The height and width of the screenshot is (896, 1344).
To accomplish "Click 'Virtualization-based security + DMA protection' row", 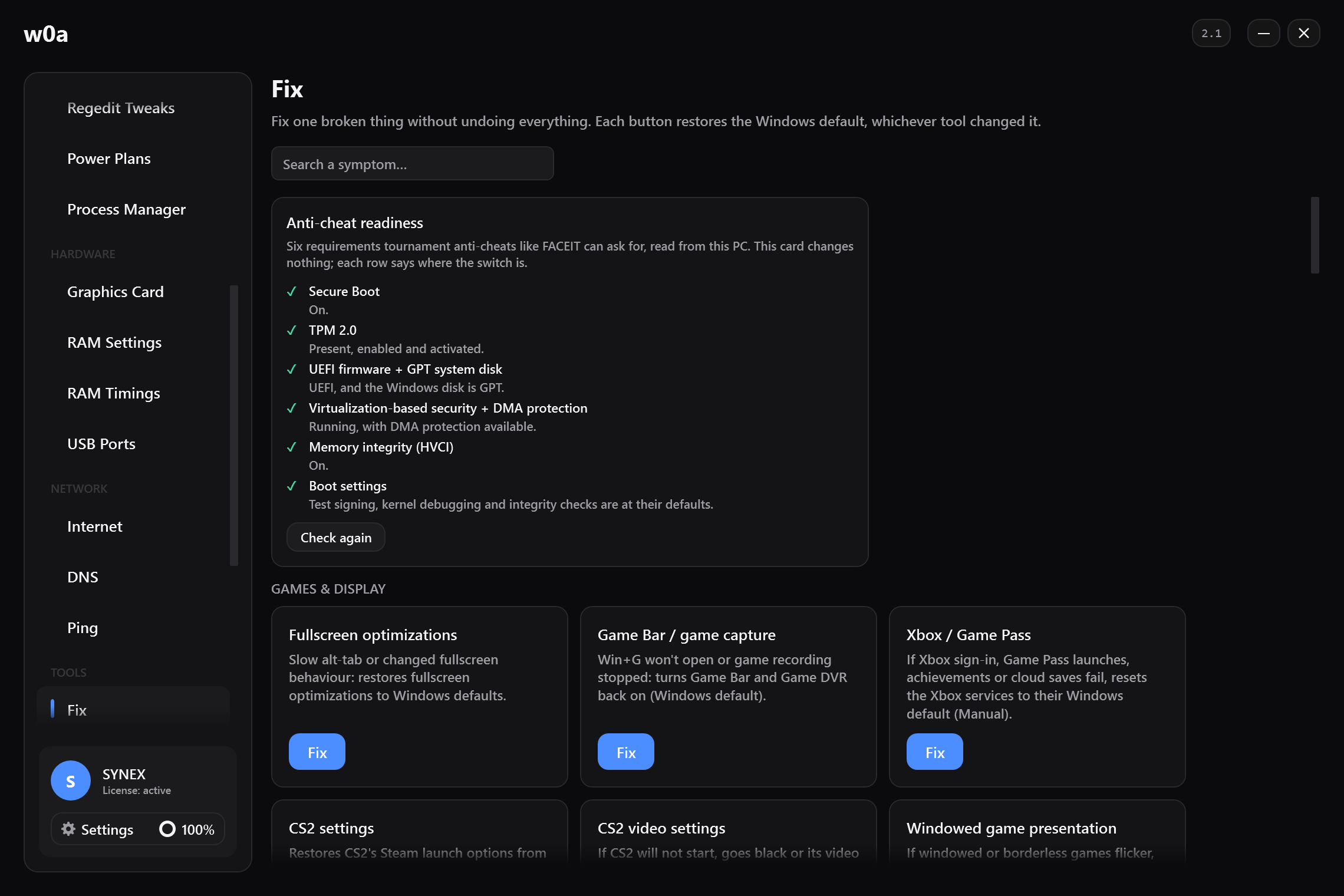I will tap(448, 408).
